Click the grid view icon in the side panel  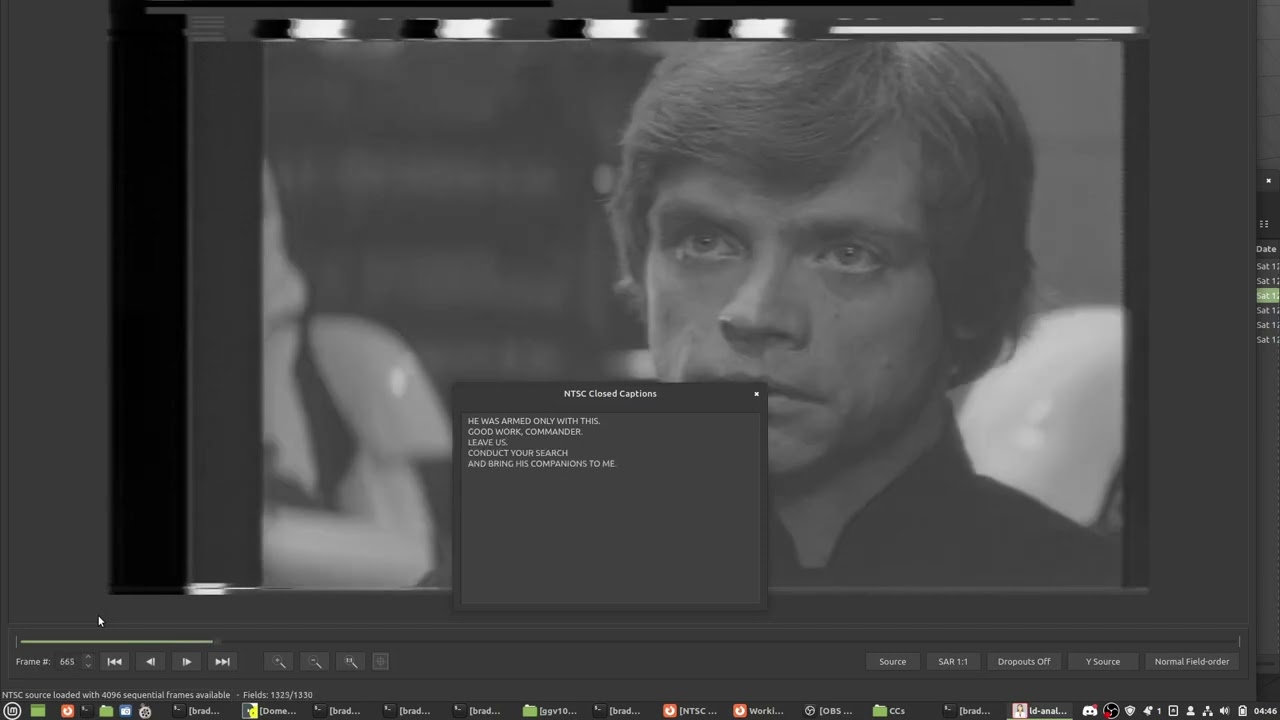point(1264,224)
